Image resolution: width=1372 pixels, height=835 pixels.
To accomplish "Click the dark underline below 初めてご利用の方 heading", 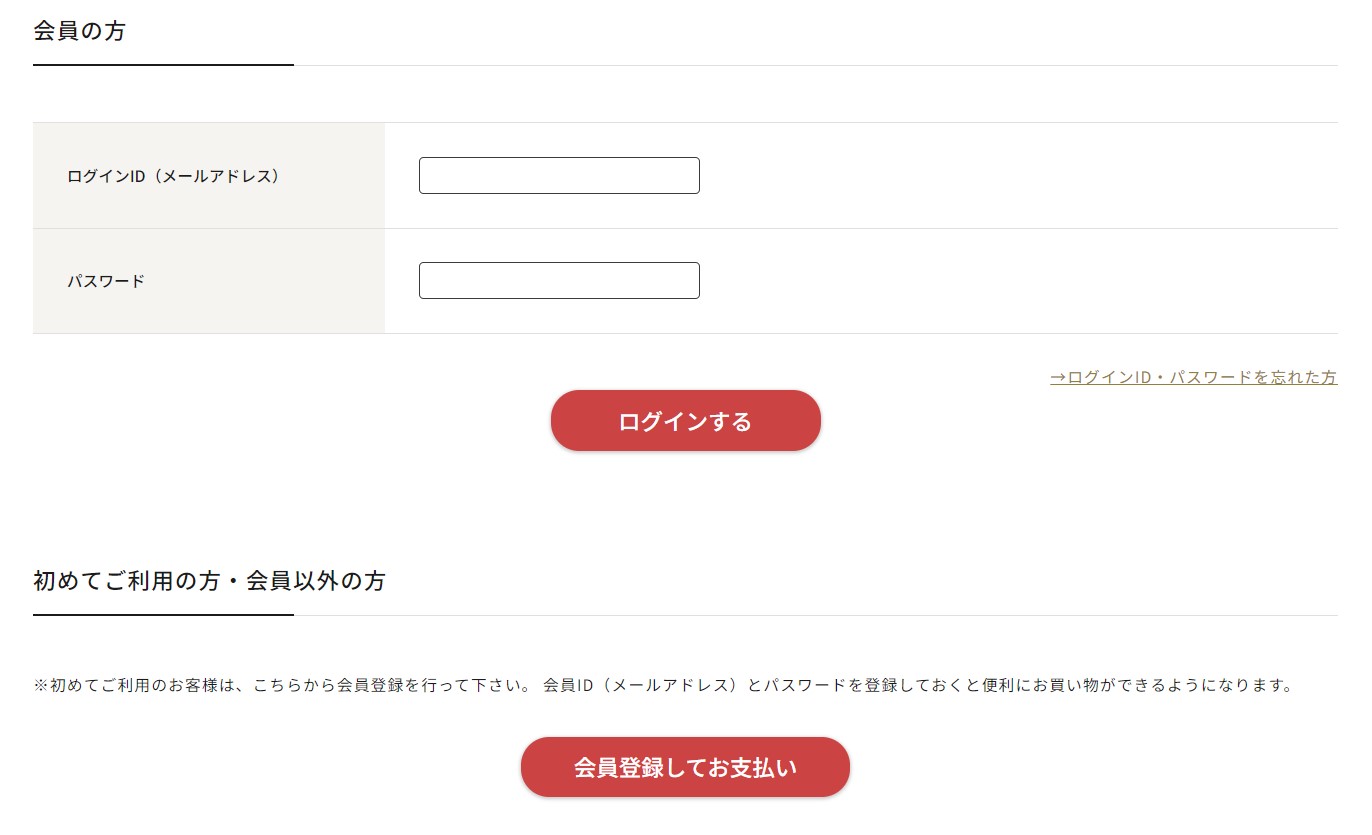I will tap(163, 615).
